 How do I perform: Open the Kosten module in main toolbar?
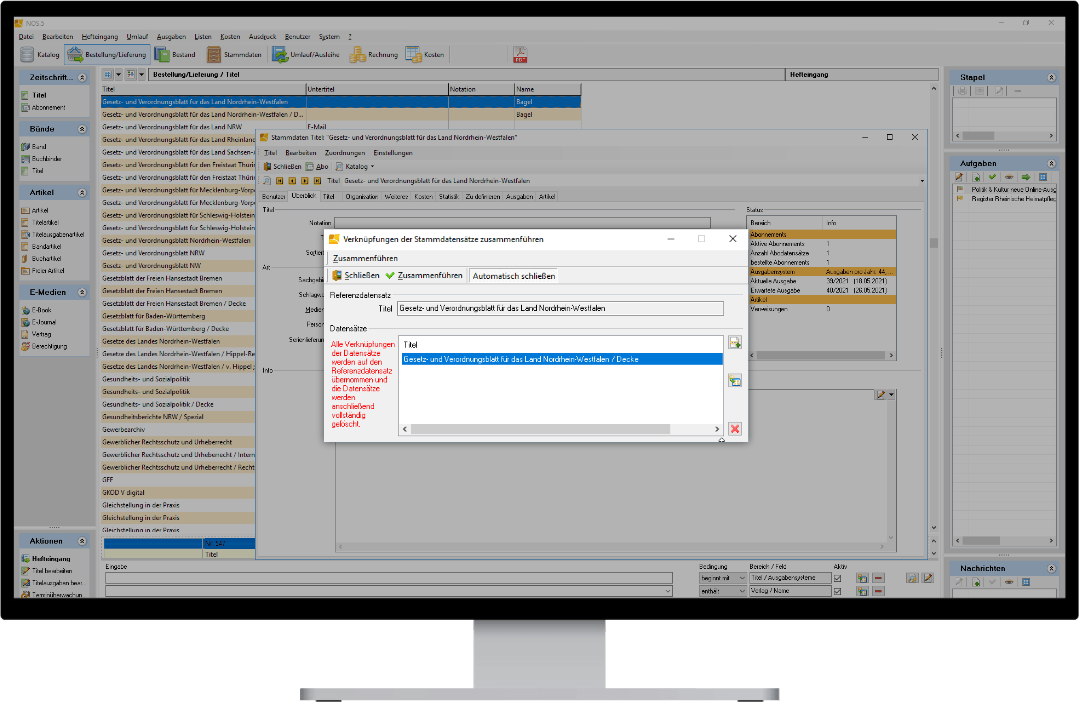click(425, 54)
